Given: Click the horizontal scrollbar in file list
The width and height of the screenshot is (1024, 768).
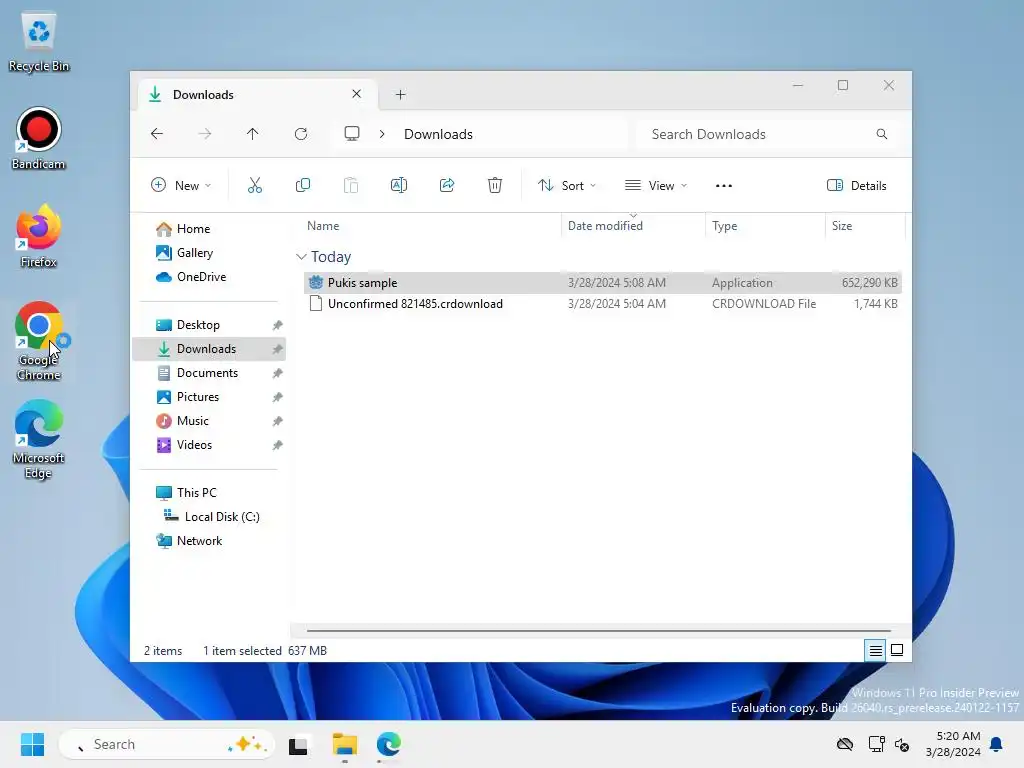Looking at the screenshot, I should point(599,630).
